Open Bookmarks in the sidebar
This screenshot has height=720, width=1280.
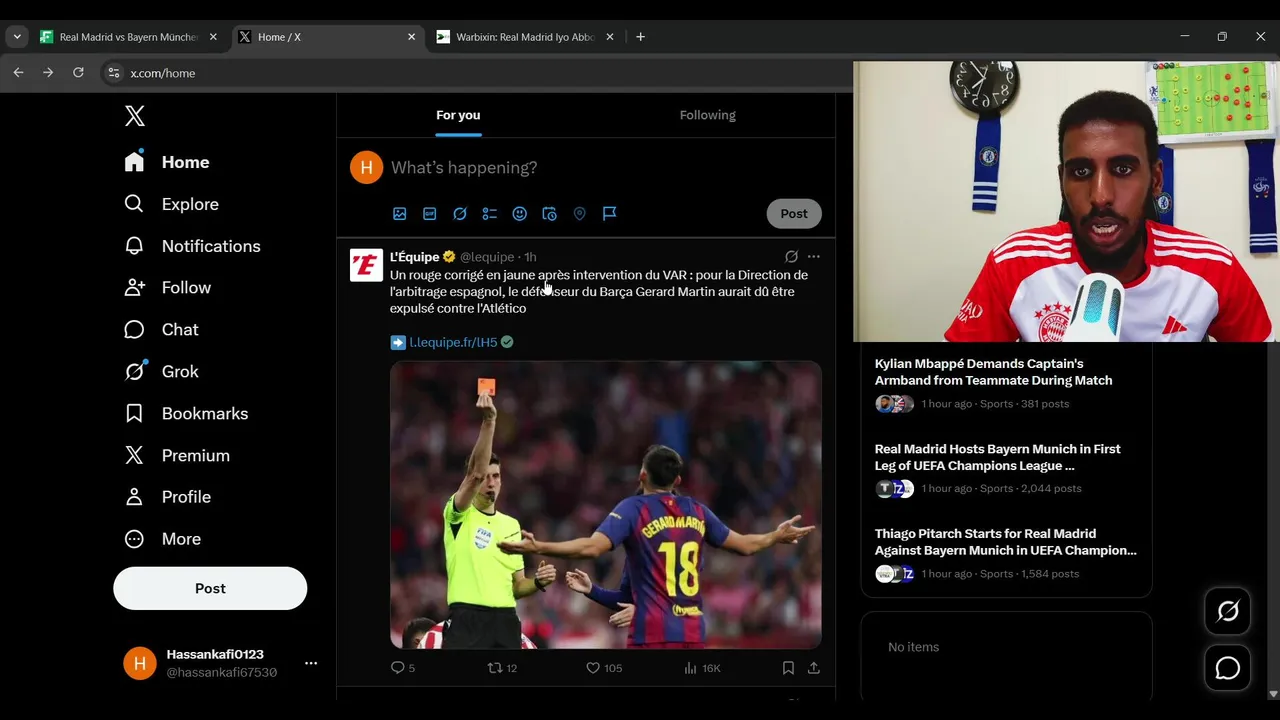pyautogui.click(x=186, y=413)
